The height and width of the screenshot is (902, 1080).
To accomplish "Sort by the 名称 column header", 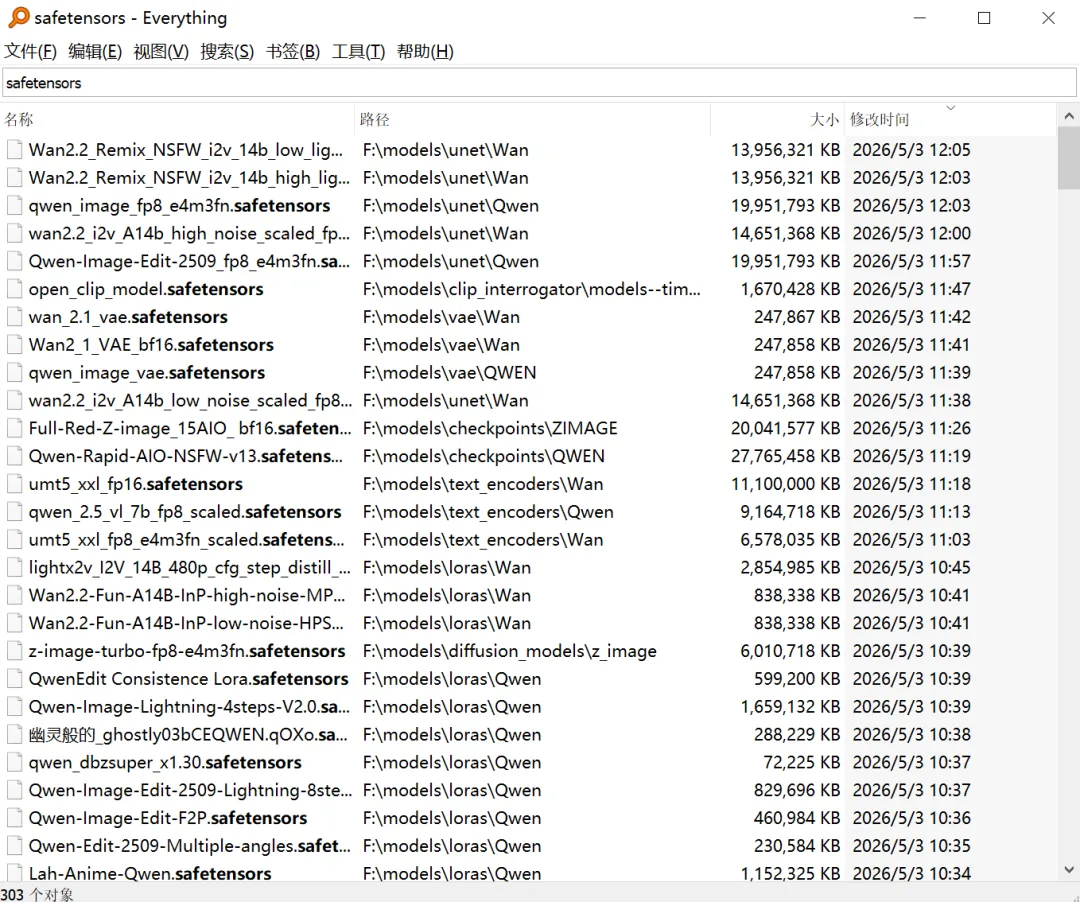I will point(178,119).
